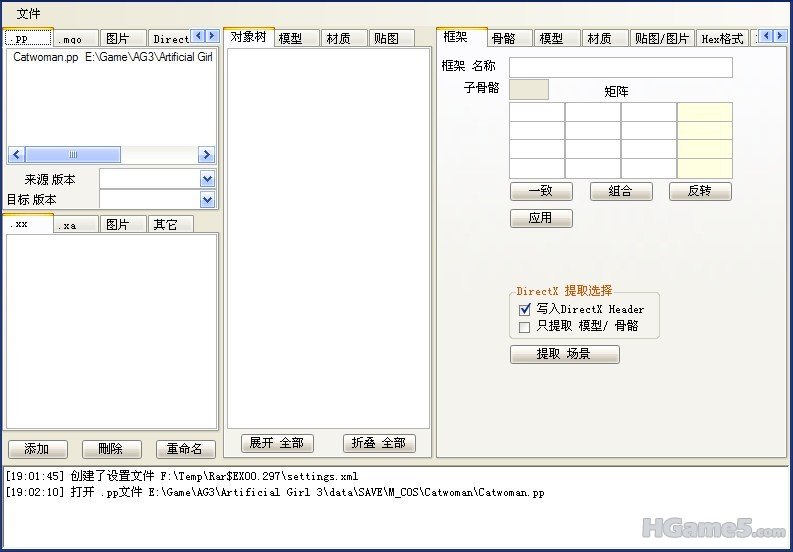Click right arrow of the file list scrollbar

click(x=206, y=155)
